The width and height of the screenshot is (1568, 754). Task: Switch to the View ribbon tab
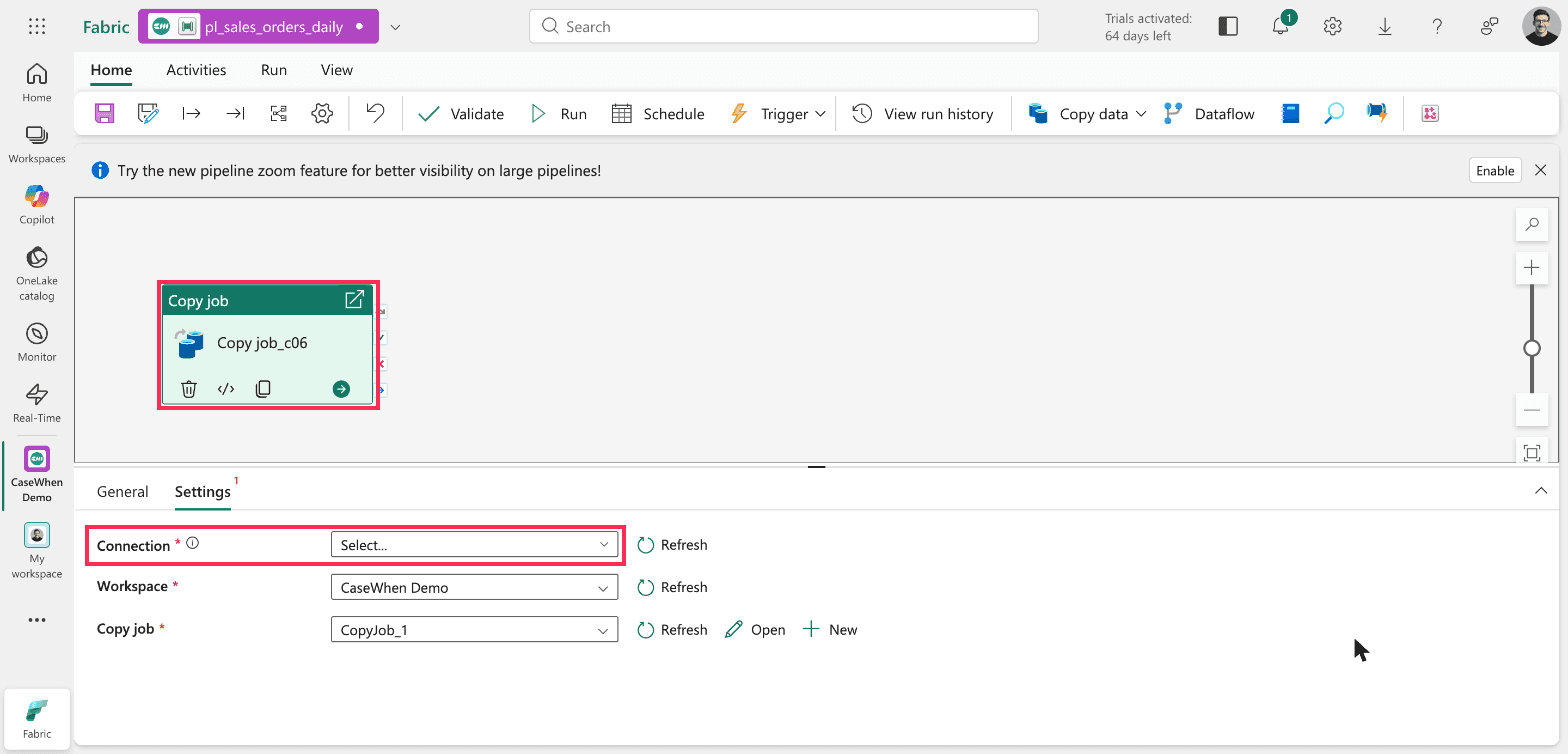coord(337,70)
